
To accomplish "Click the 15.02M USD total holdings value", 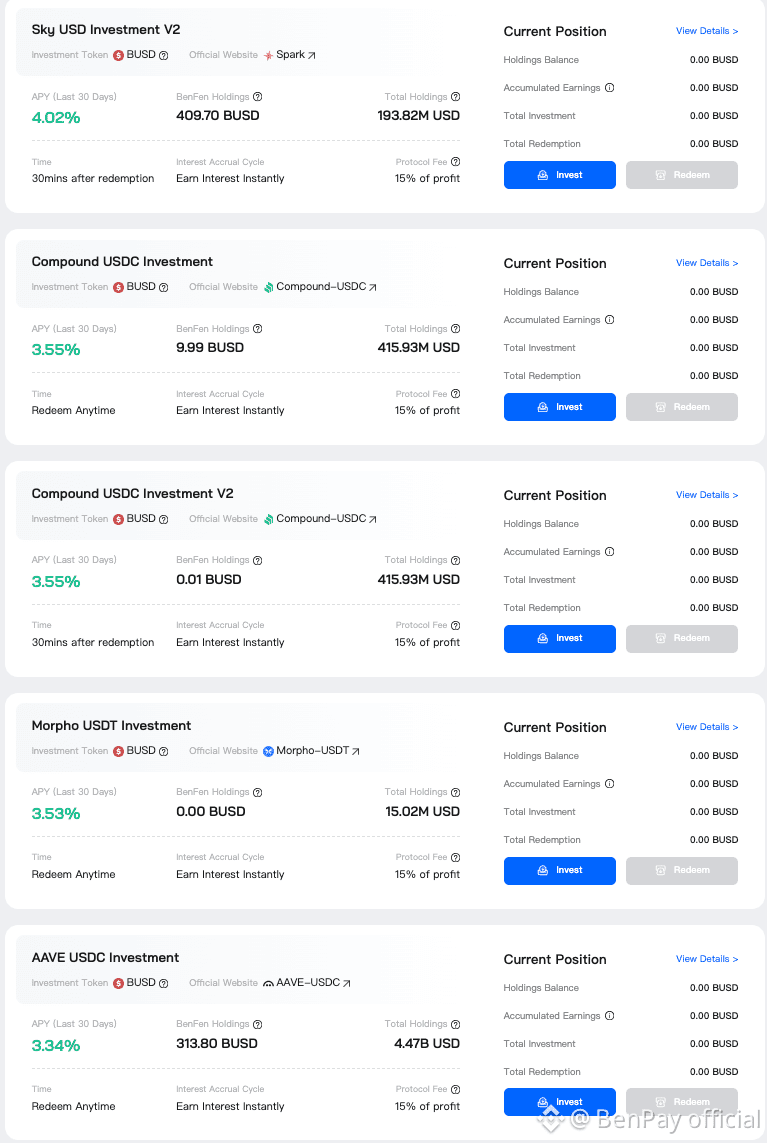I will (422, 811).
